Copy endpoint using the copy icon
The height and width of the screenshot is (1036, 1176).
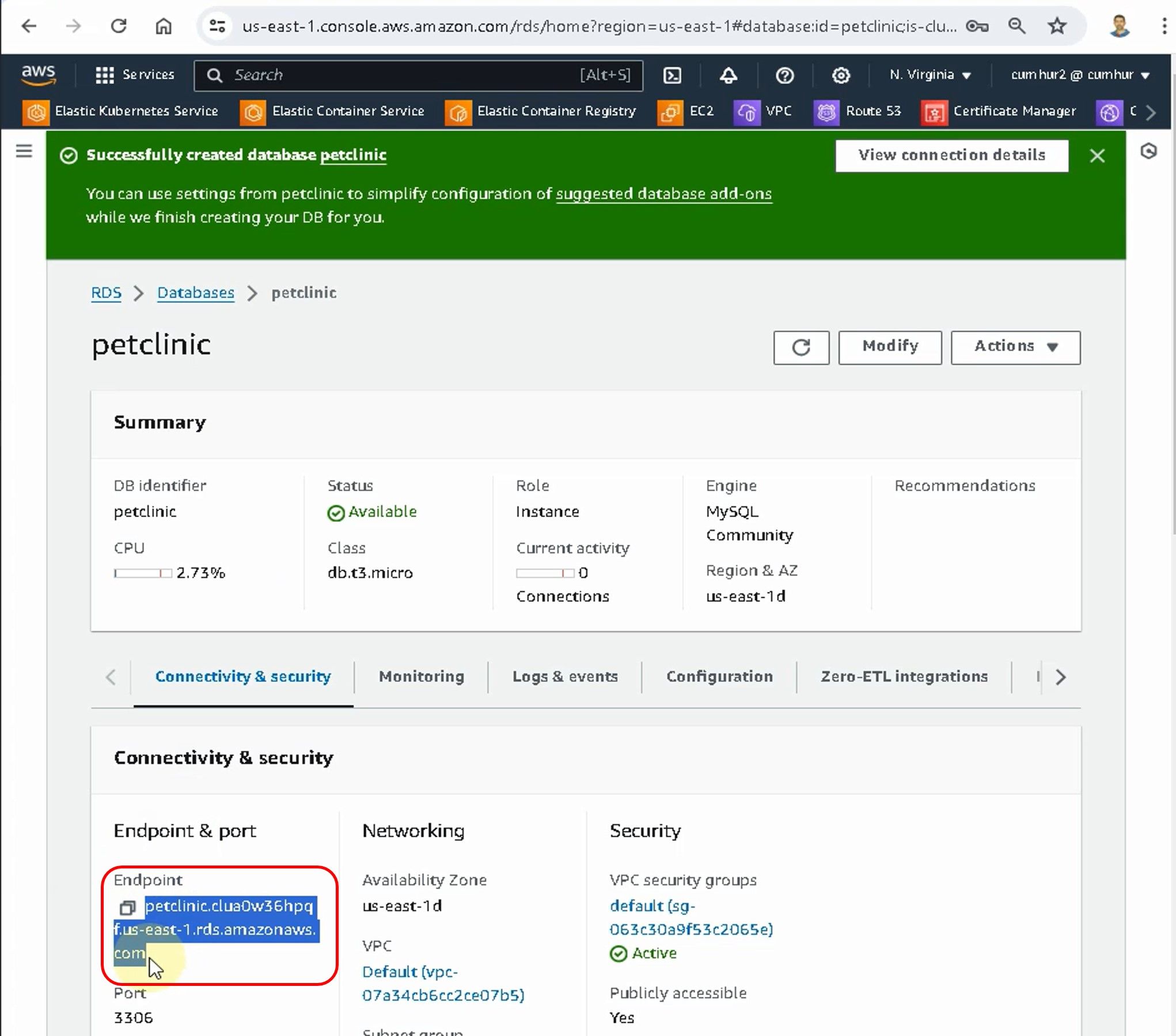click(127, 908)
